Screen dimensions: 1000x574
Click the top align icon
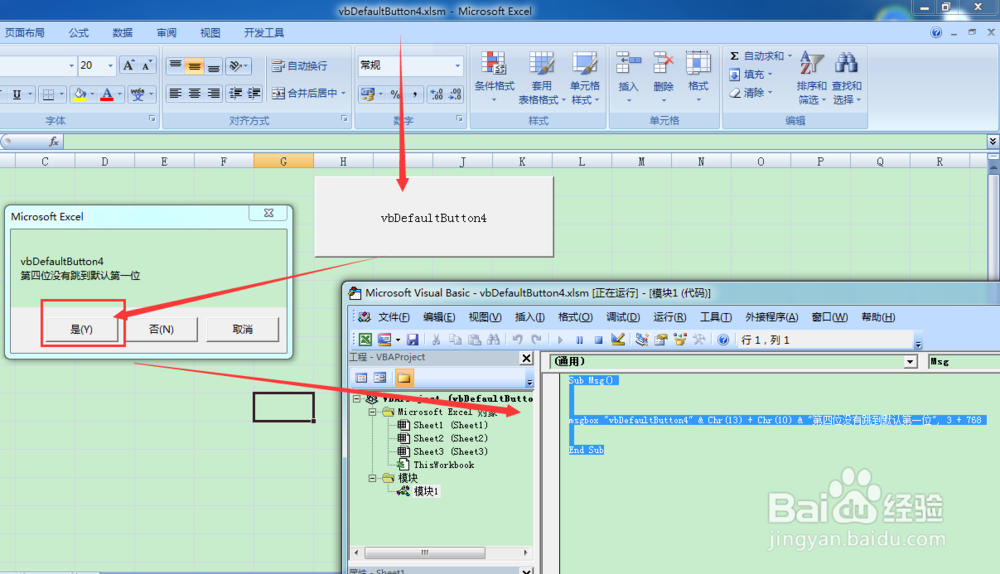coord(175,66)
